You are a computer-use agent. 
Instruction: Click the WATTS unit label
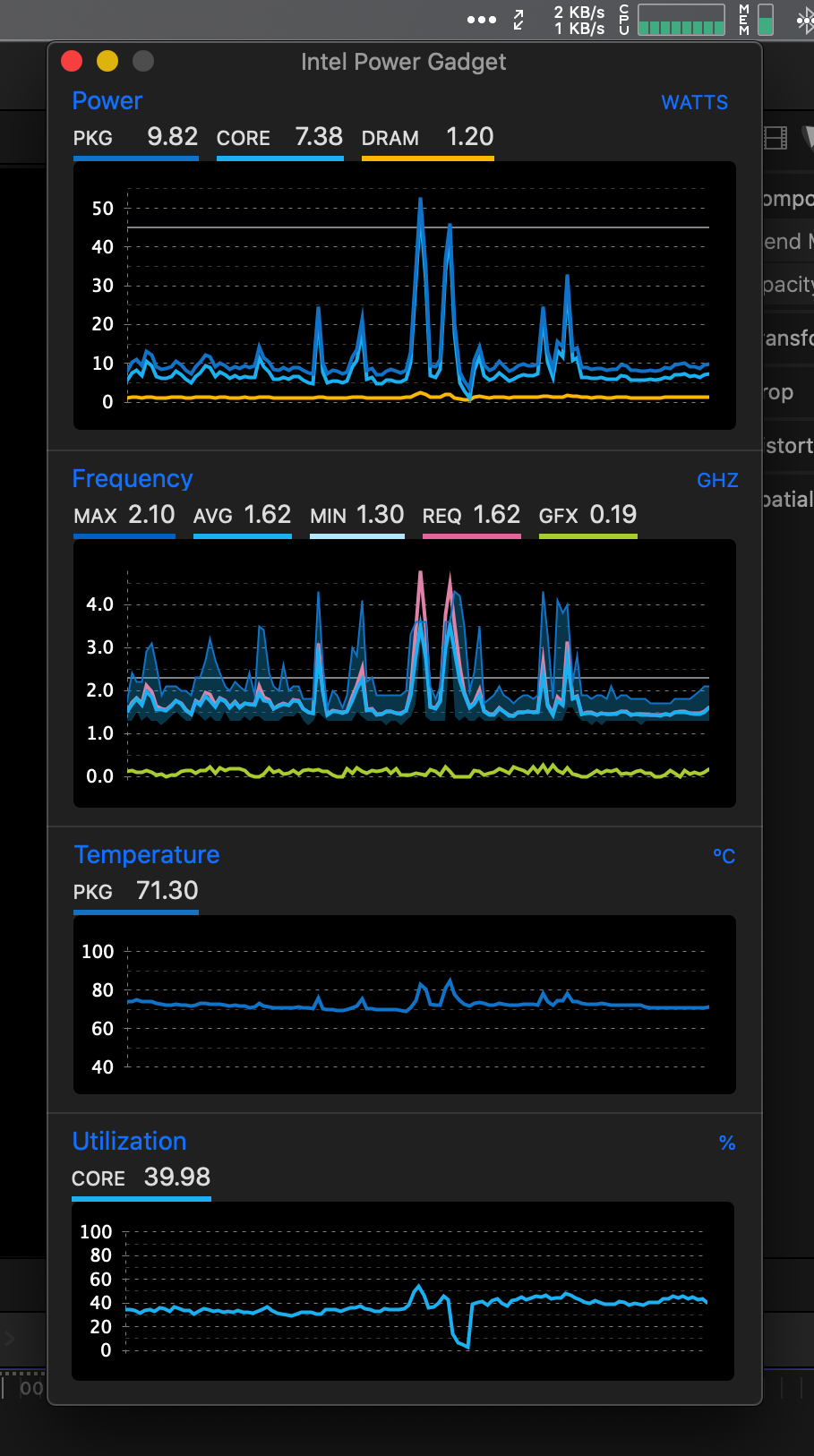point(695,102)
